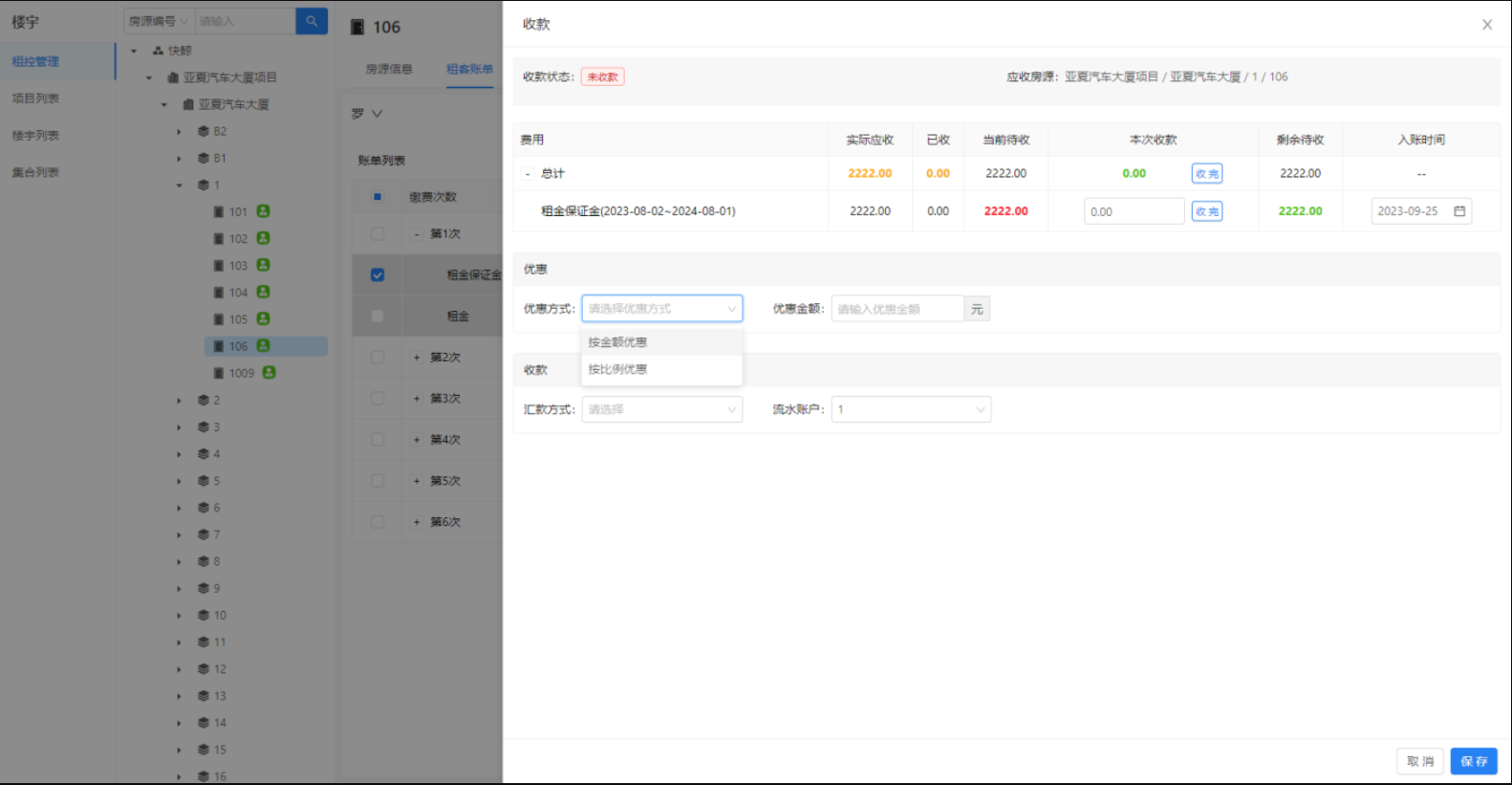Toggle the 缴费次数 header select-all checkbox

click(378, 197)
